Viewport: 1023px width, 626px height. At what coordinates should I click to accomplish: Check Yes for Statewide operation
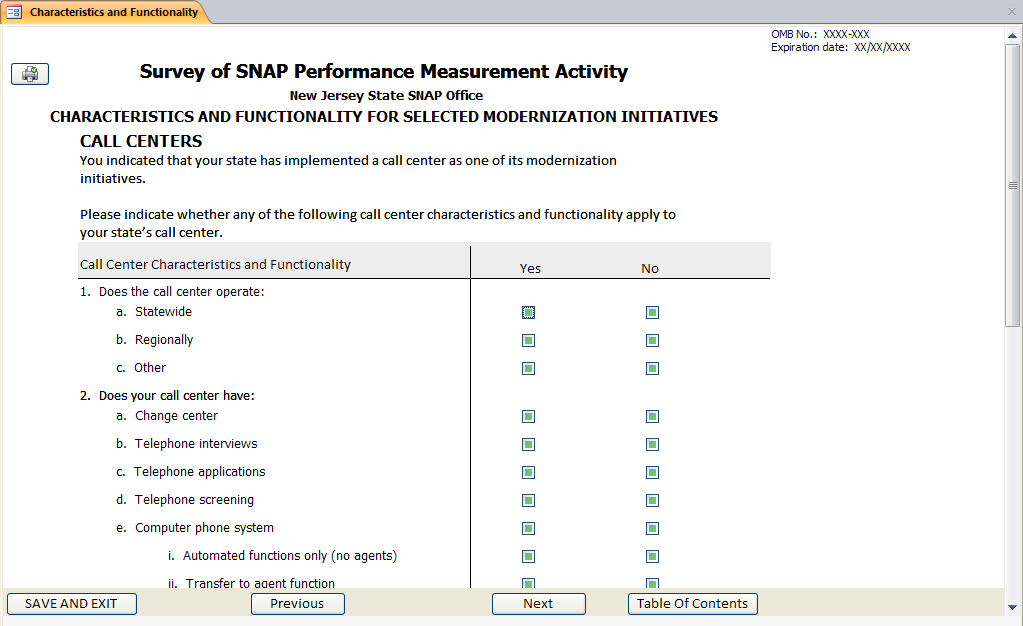click(528, 312)
